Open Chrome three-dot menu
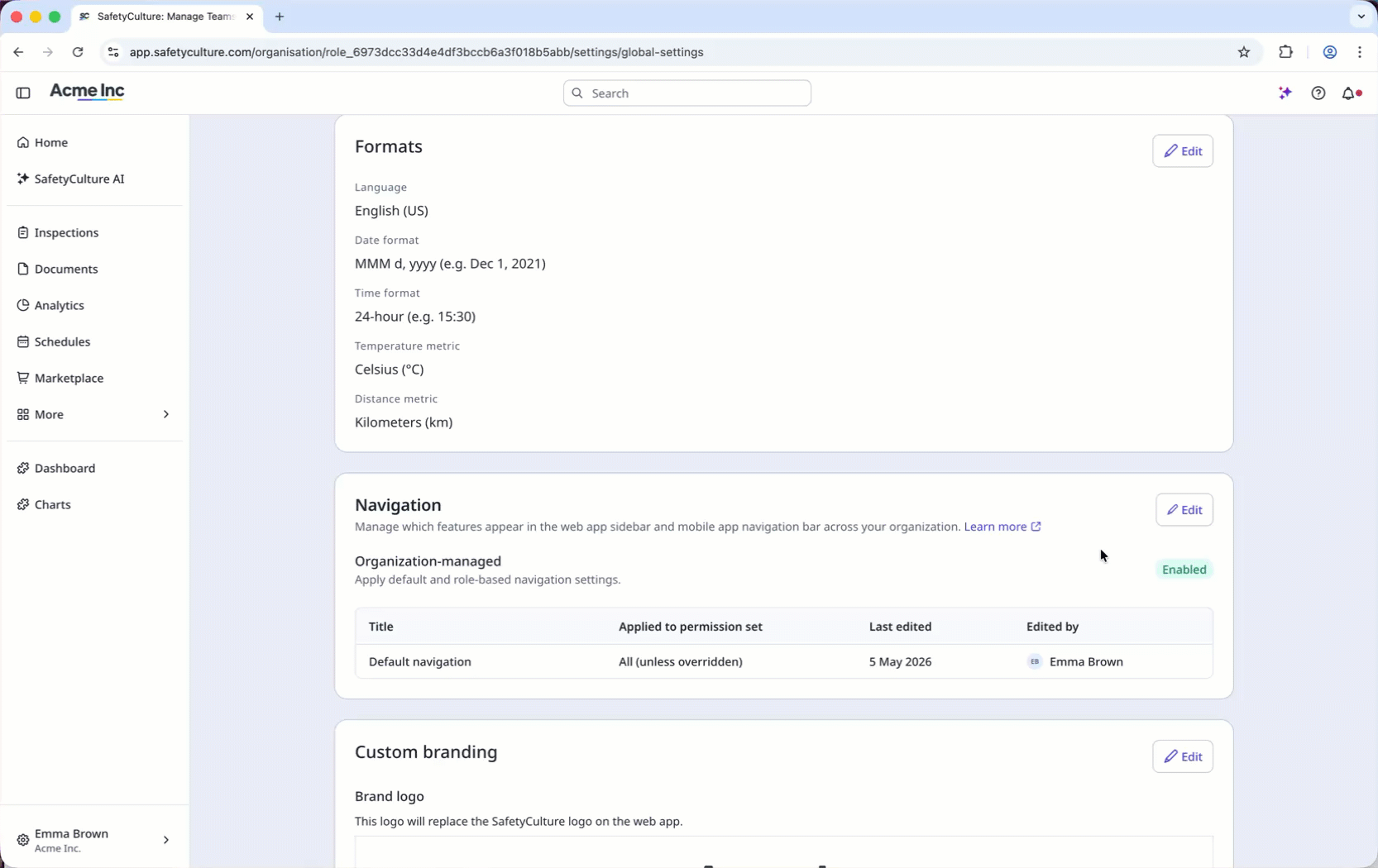Screen dimensions: 1378x868 click(x=1360, y=52)
